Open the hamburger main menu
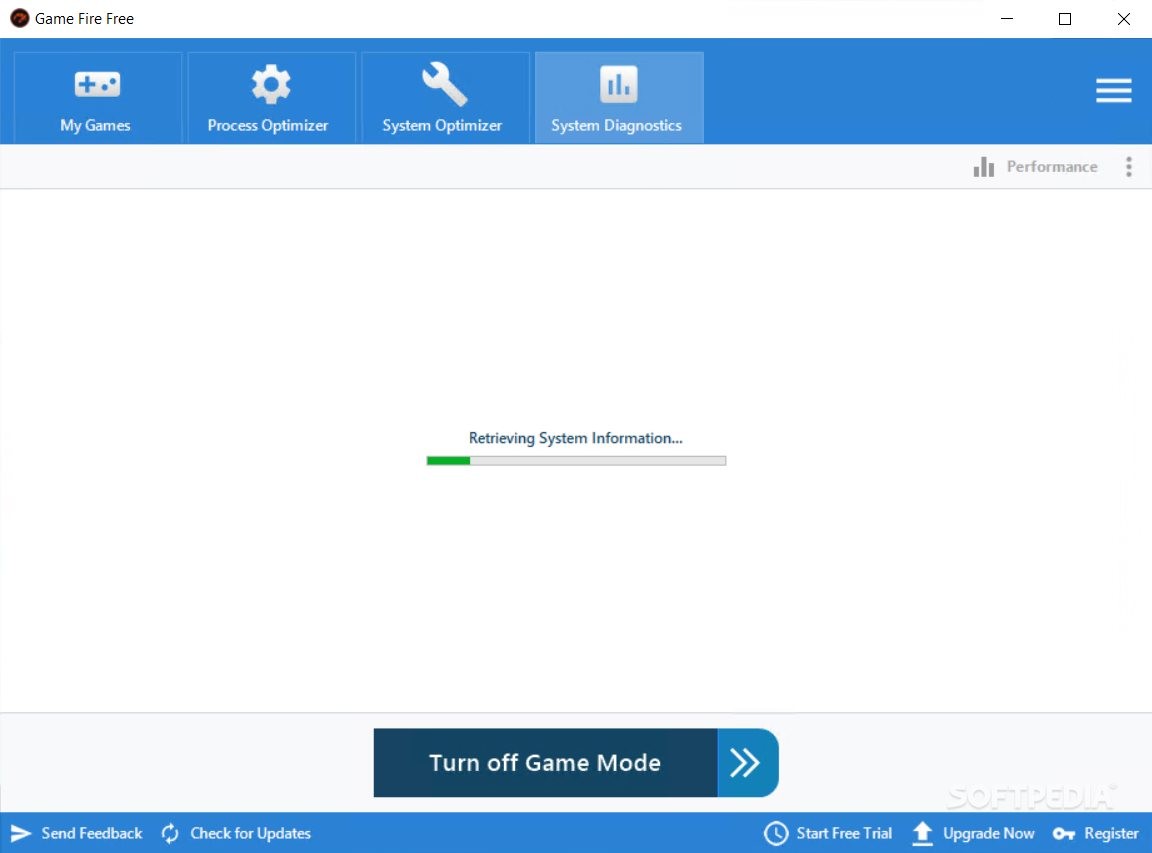This screenshot has height=853, width=1152. tap(1113, 90)
